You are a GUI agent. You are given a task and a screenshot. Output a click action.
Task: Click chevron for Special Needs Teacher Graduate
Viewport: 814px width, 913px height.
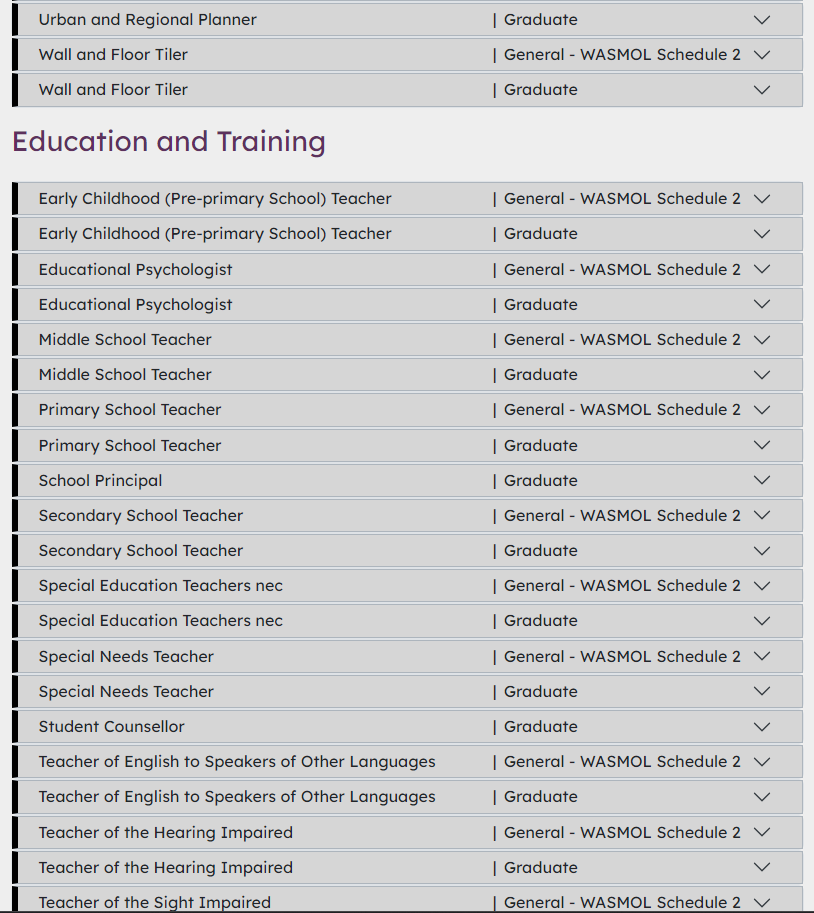pyautogui.click(x=762, y=692)
